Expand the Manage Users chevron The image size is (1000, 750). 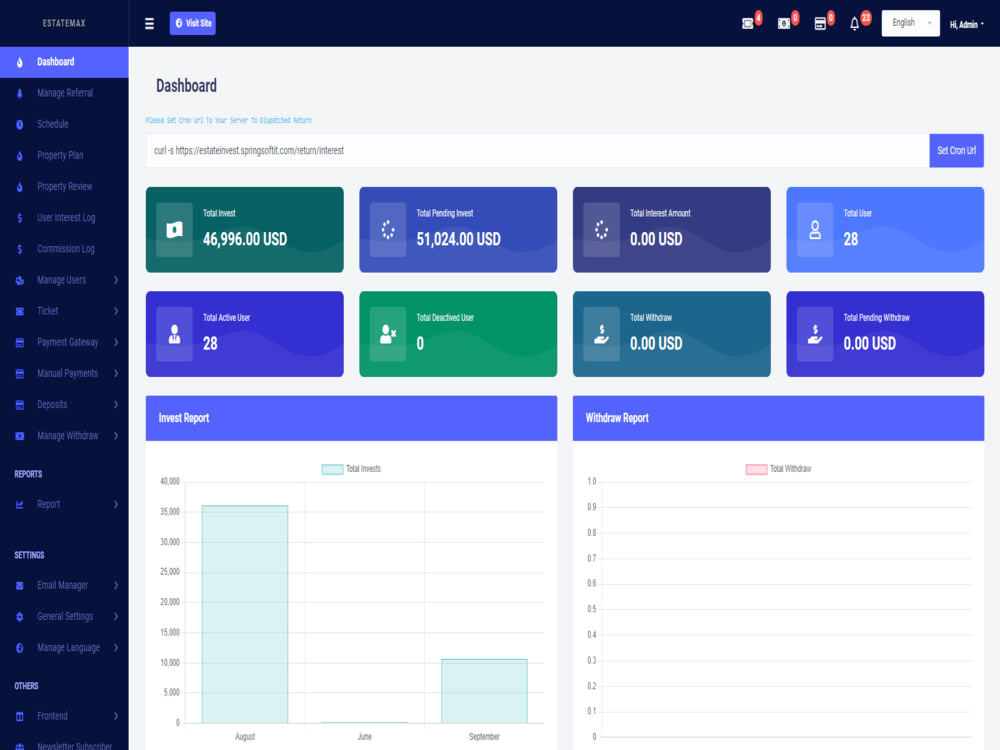(115, 280)
